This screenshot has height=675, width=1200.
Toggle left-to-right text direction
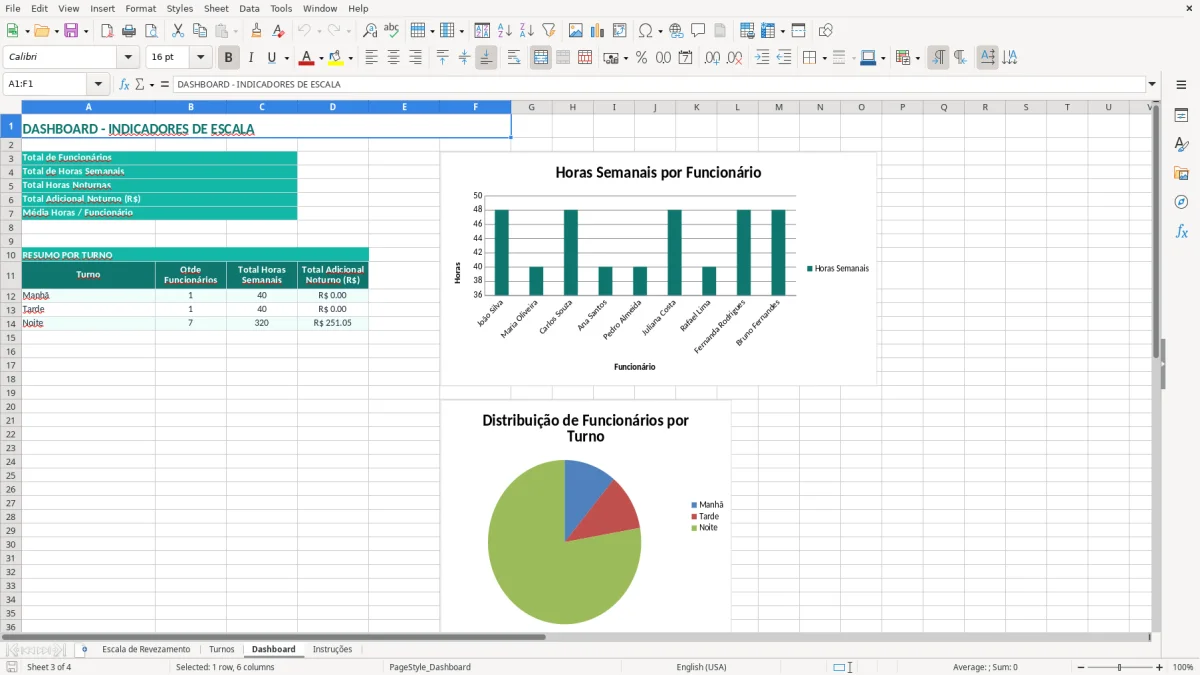click(x=938, y=58)
